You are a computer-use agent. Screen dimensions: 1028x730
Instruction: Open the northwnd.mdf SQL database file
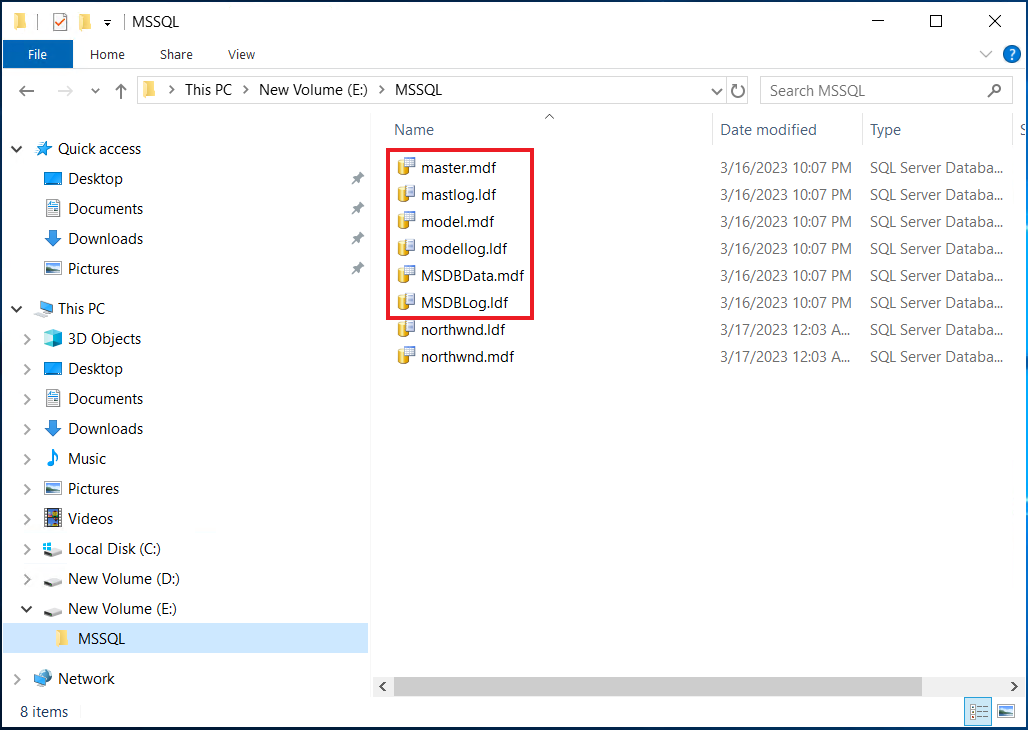(x=466, y=356)
